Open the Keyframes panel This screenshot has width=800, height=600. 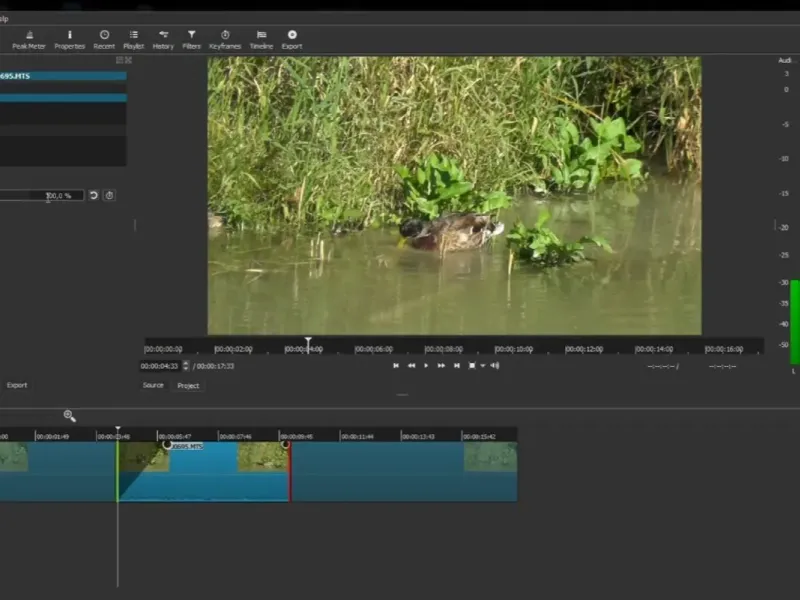pos(224,39)
